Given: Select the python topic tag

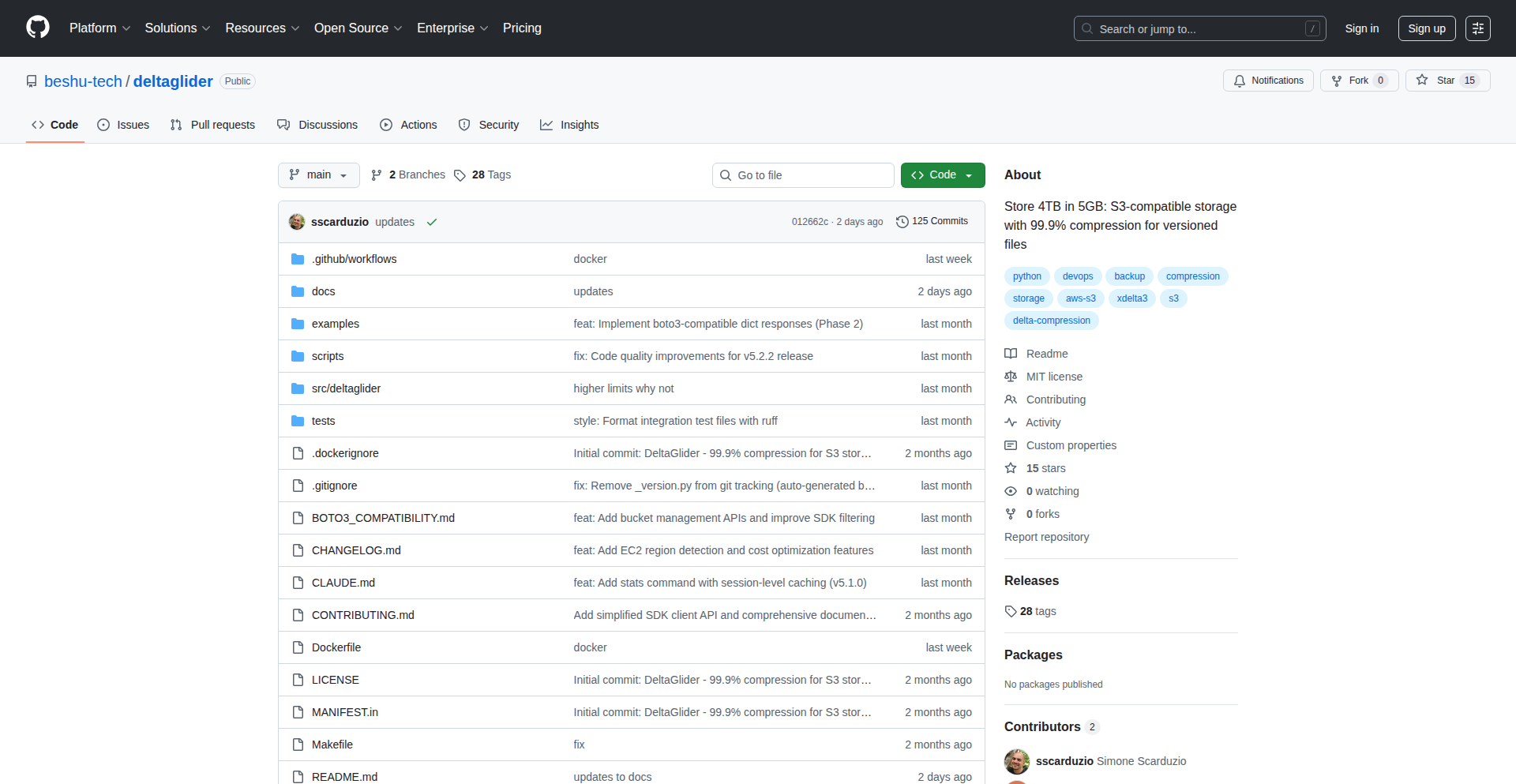Looking at the screenshot, I should pyautogui.click(x=1026, y=276).
